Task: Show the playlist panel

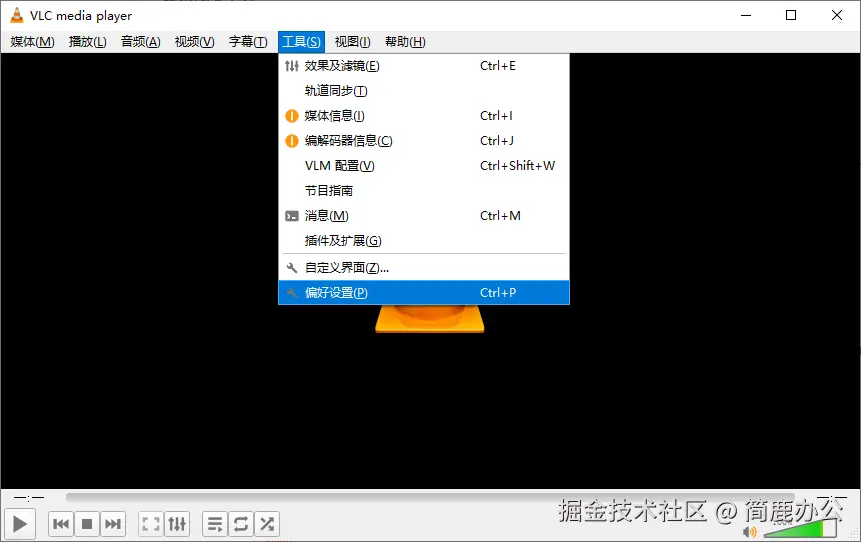Action: click(x=215, y=524)
